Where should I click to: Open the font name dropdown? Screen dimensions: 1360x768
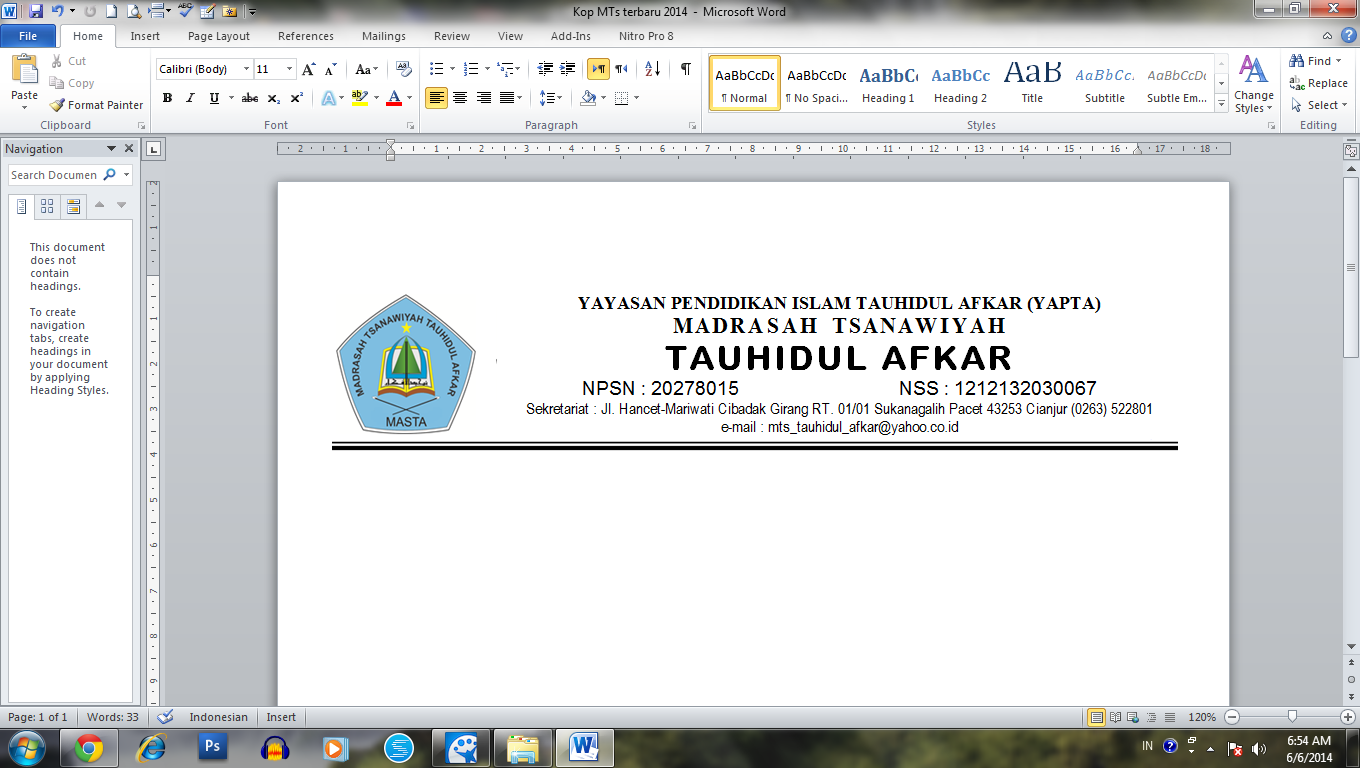tap(246, 69)
